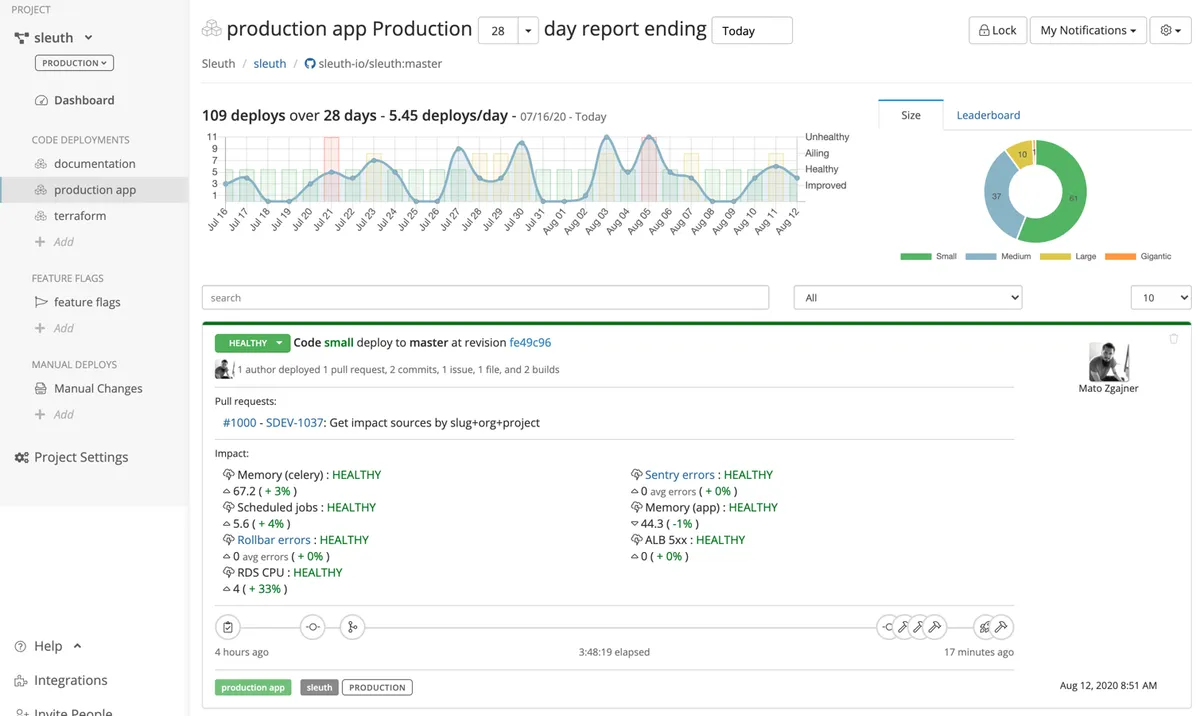Switch to the Leaderboard tab

988,115
